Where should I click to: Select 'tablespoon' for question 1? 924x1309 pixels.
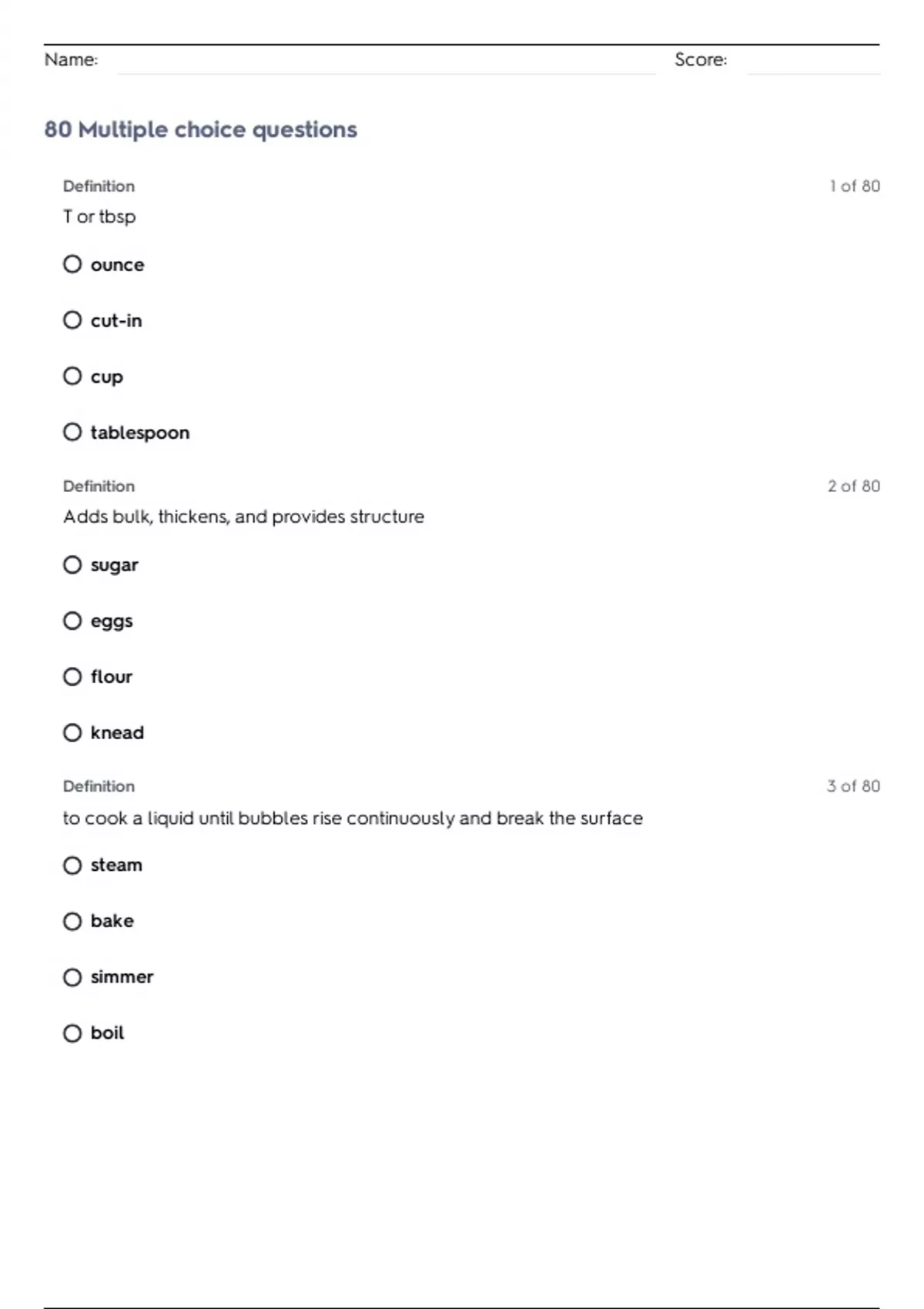coord(72,432)
